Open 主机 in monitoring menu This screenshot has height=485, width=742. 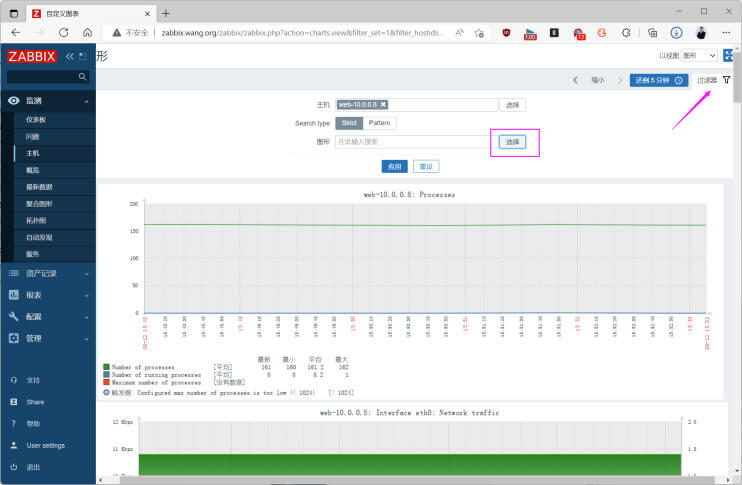(33, 153)
